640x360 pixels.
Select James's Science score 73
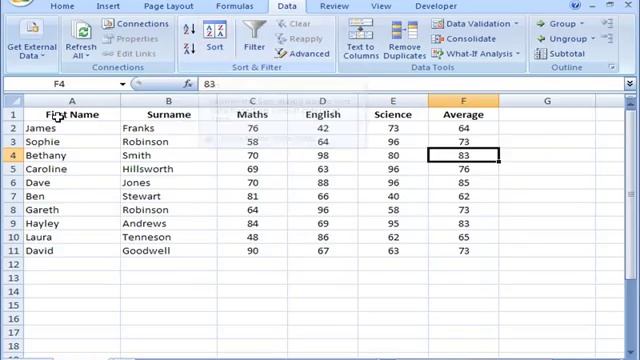pos(393,128)
